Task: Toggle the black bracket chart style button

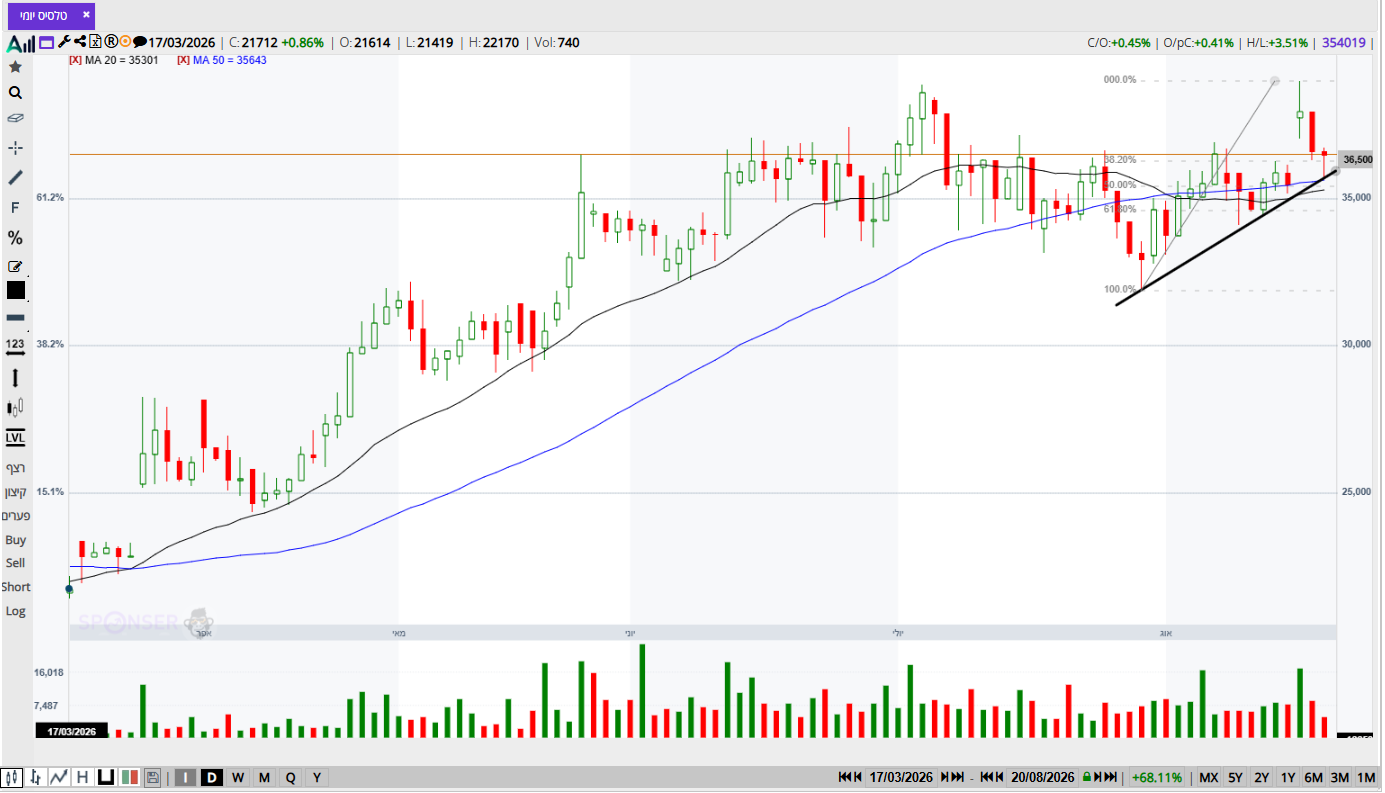Action: (105, 777)
